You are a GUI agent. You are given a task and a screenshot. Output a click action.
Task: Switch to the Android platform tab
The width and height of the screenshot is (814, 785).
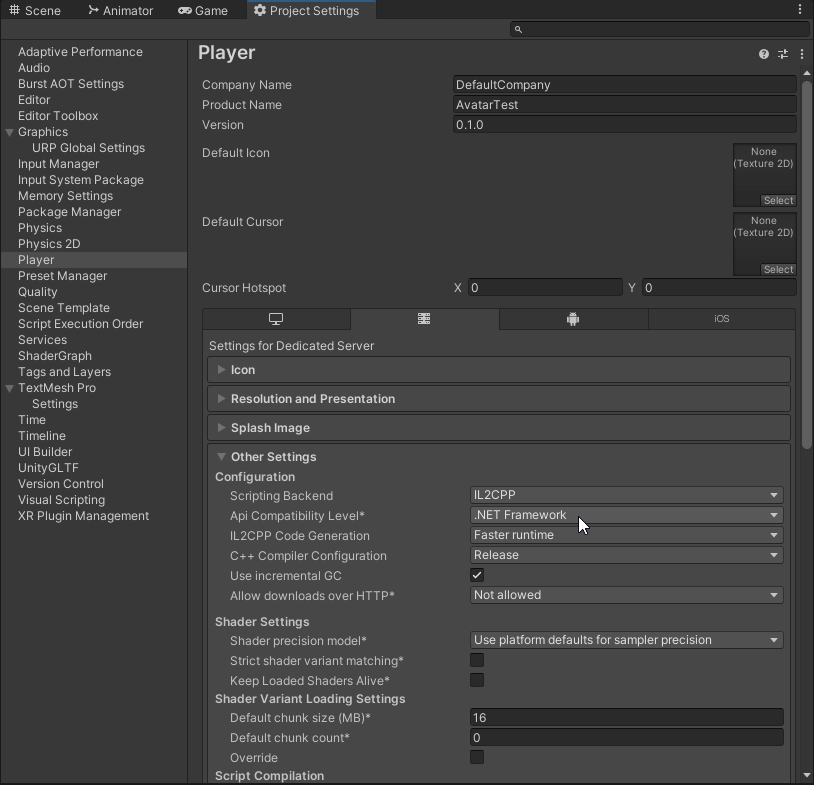[x=573, y=319]
